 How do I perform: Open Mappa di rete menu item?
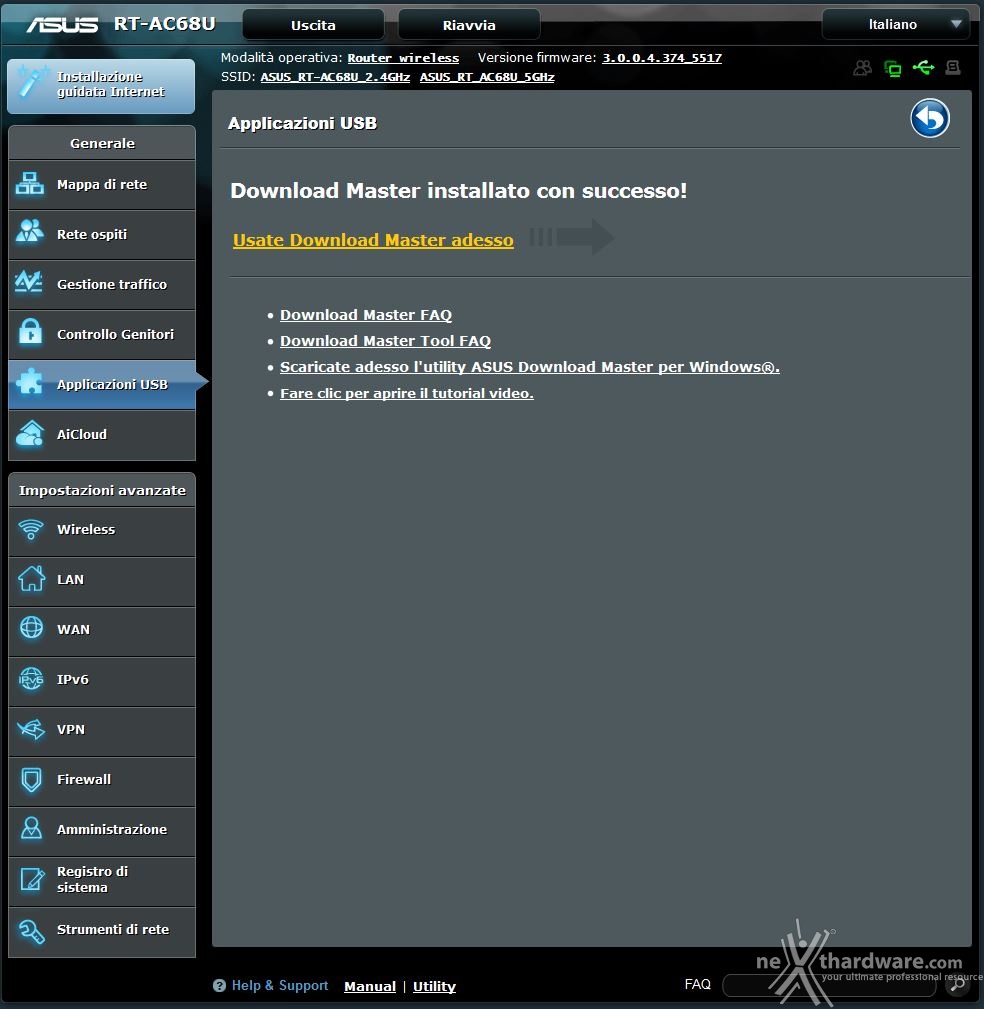click(102, 185)
